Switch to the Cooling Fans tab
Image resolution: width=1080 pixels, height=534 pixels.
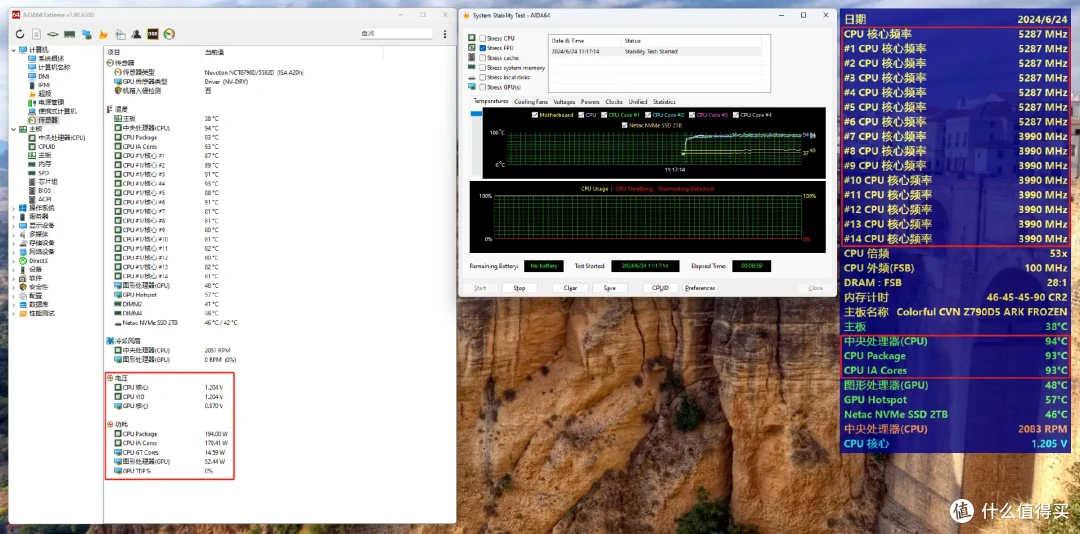pyautogui.click(x=531, y=102)
